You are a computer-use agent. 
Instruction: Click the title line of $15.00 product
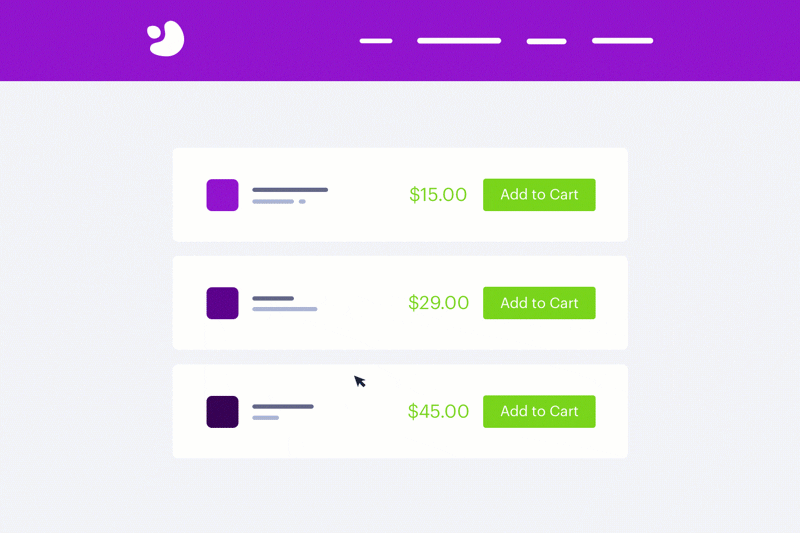coord(290,190)
